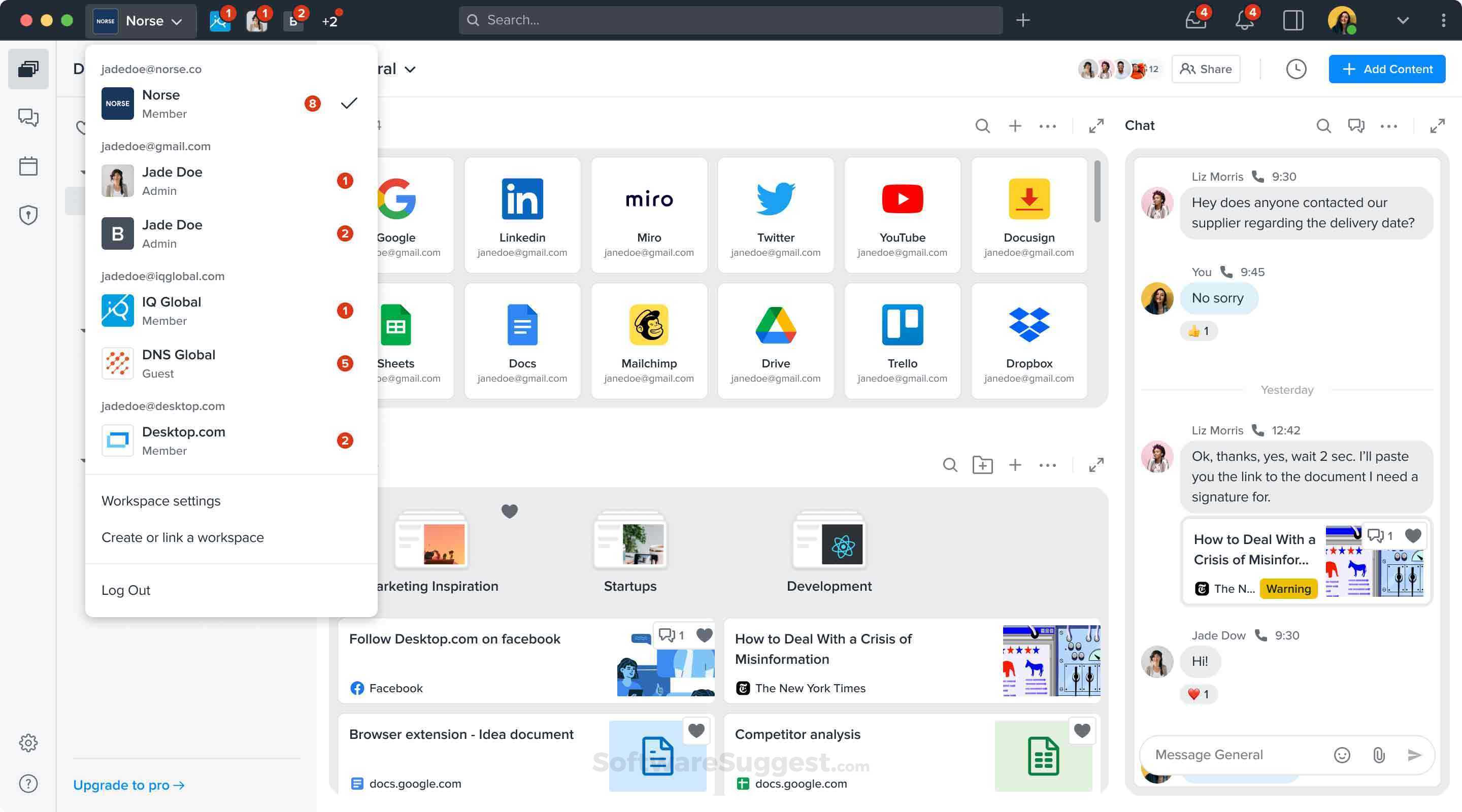Open the Upgrade to pro link
This screenshot has height=812, width=1462.
click(128, 785)
